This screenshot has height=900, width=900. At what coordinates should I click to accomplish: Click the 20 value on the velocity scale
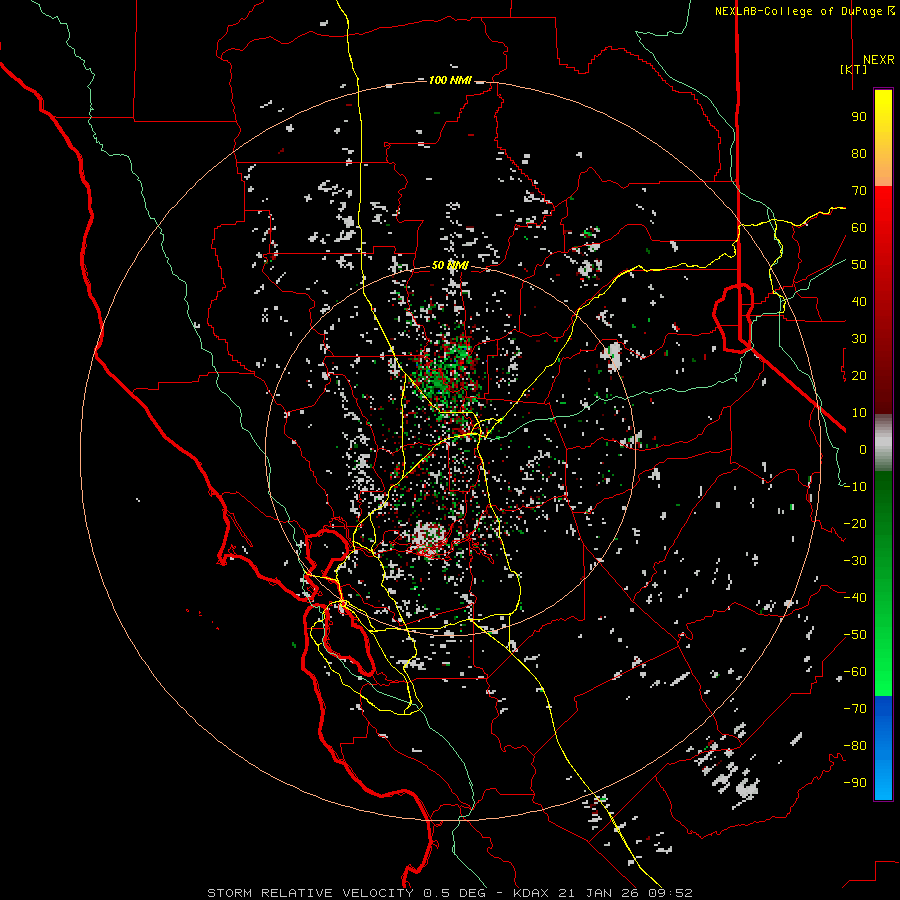pos(859,375)
